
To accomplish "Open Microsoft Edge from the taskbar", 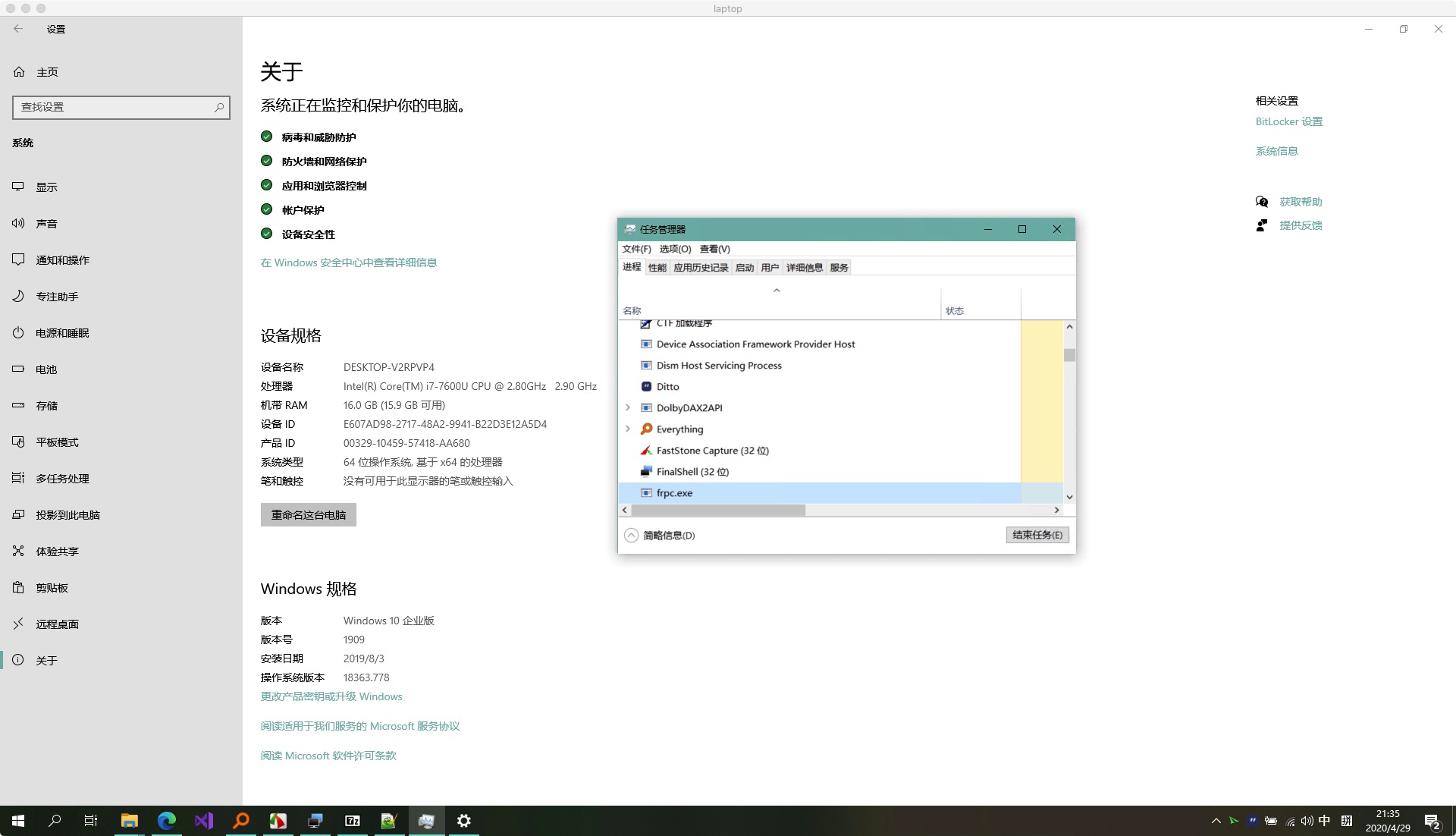I will click(x=167, y=821).
